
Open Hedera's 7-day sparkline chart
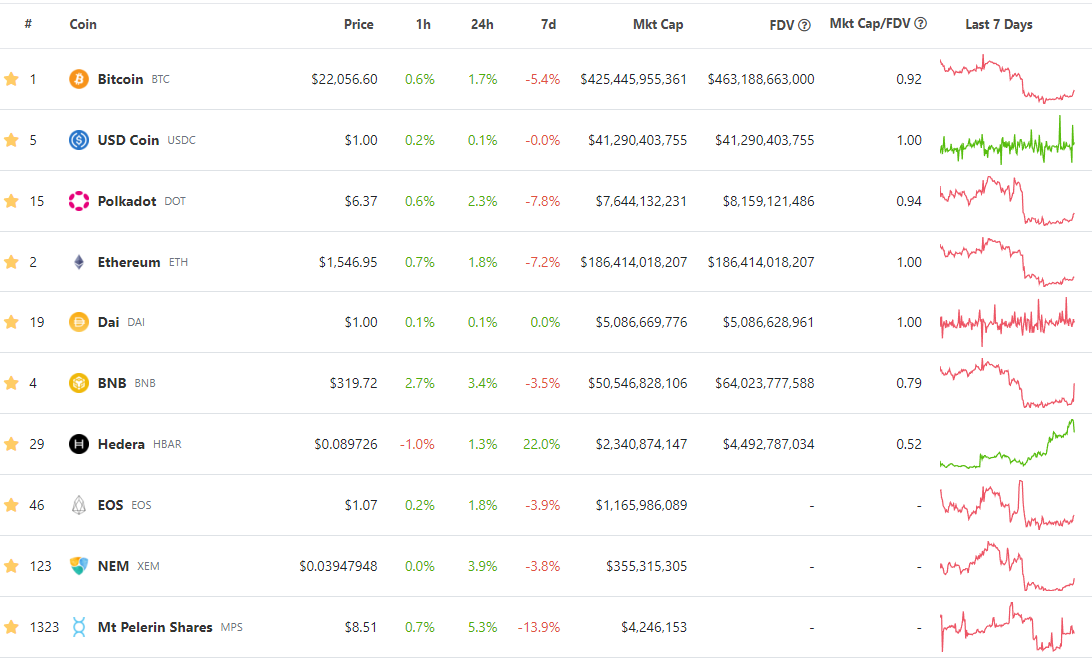1007,444
